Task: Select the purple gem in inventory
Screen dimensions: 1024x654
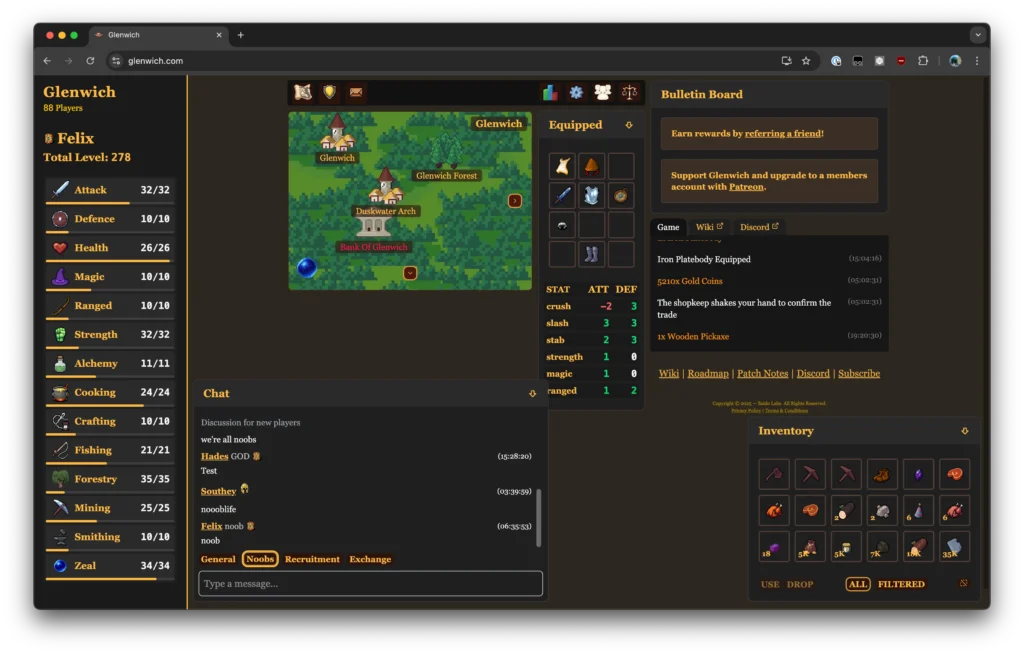Action: [918, 474]
